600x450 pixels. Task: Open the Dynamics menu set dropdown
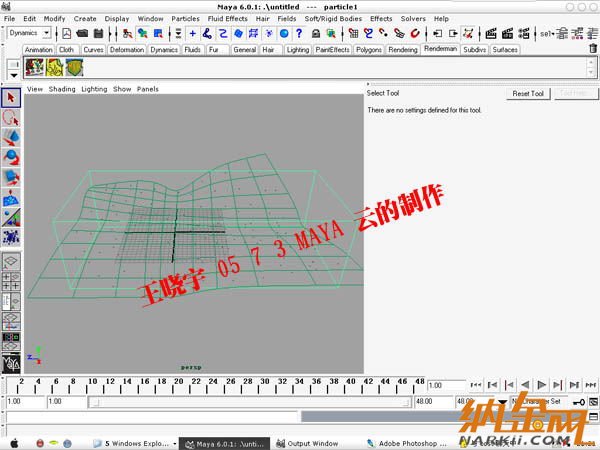tap(46, 33)
